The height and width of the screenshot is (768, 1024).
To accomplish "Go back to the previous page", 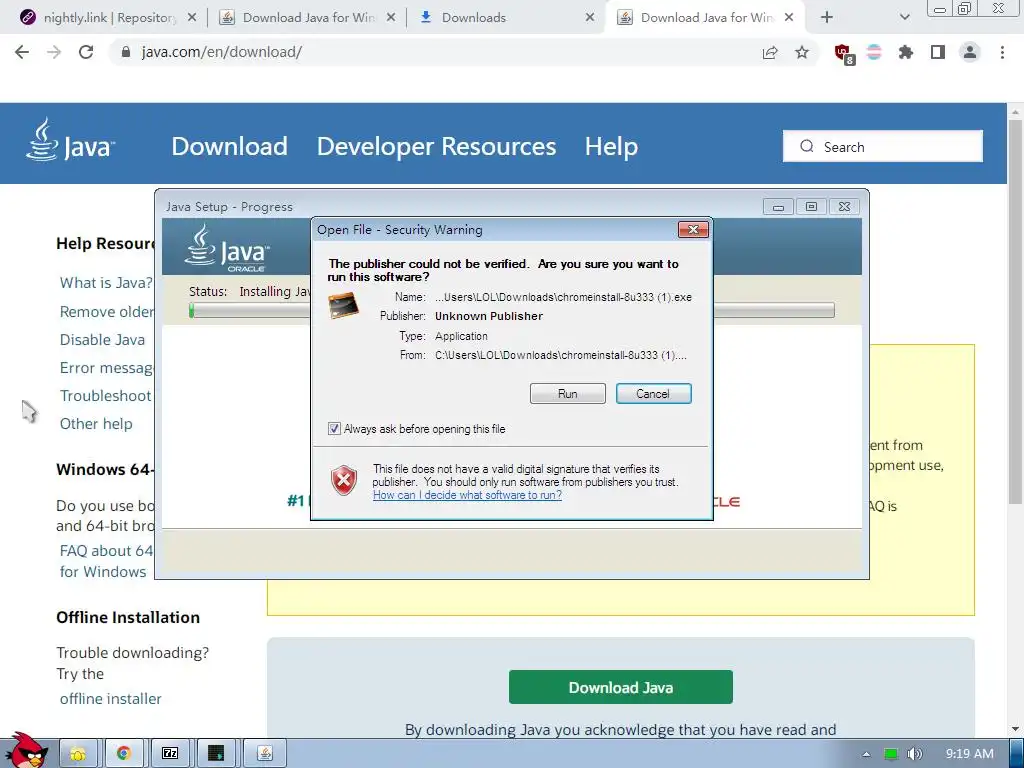I will pos(22,52).
